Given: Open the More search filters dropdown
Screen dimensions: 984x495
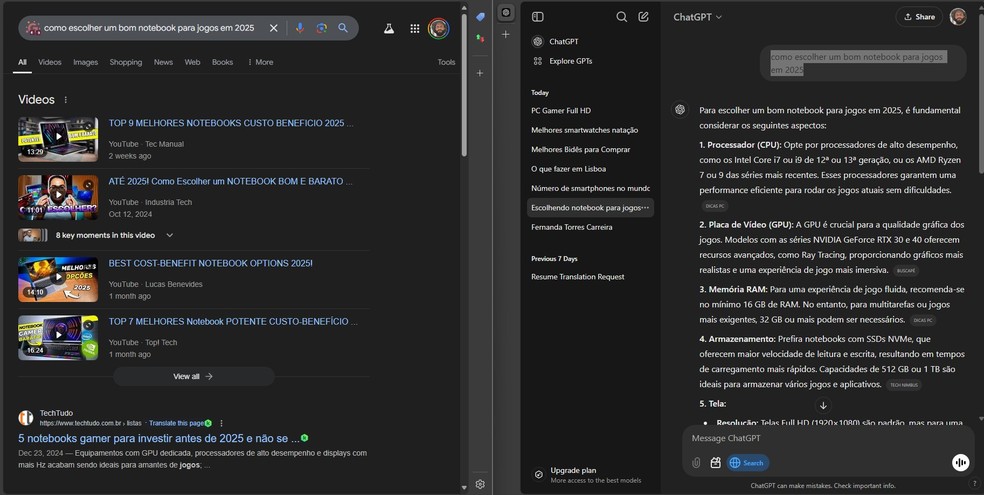Looking at the screenshot, I should click(x=260, y=62).
